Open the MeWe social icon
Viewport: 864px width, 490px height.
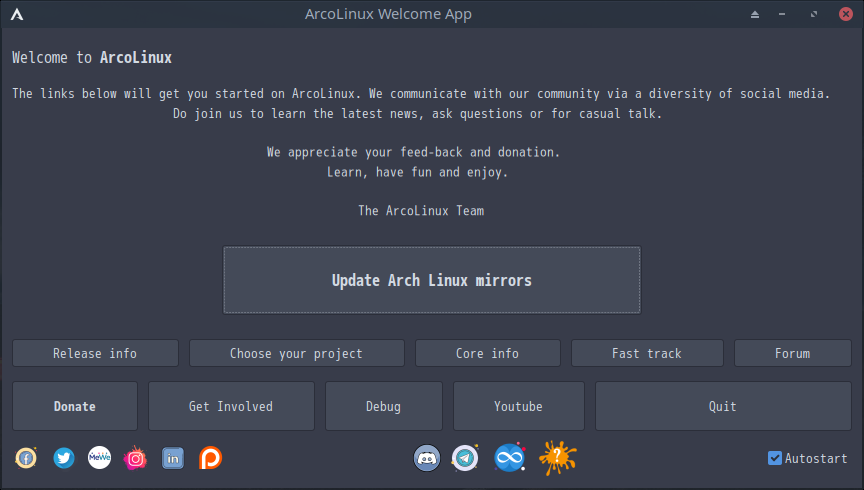point(100,457)
